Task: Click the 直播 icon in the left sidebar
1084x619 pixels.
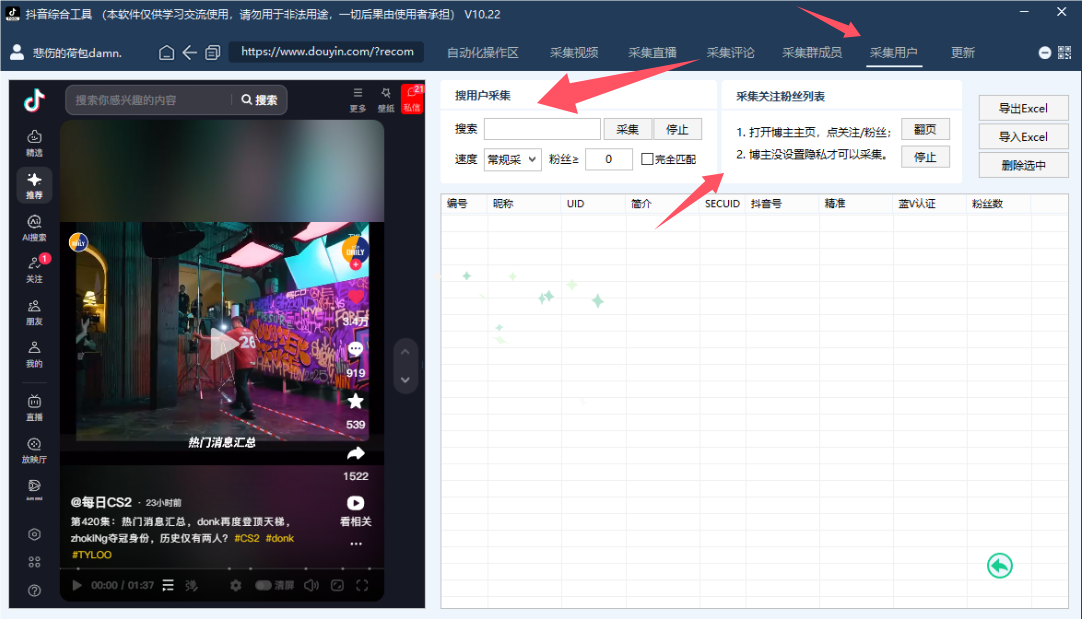Action: [33, 400]
